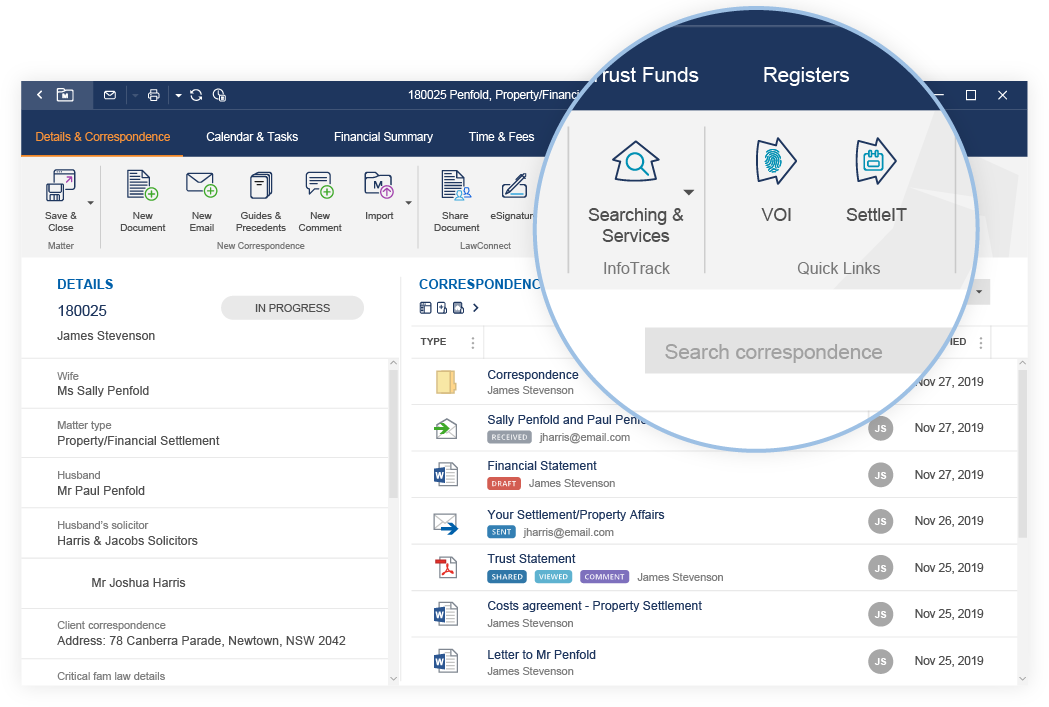Image resolution: width=1049 pixels, height=707 pixels.
Task: Open Costs agreement - Property Settlement
Action: (594, 605)
